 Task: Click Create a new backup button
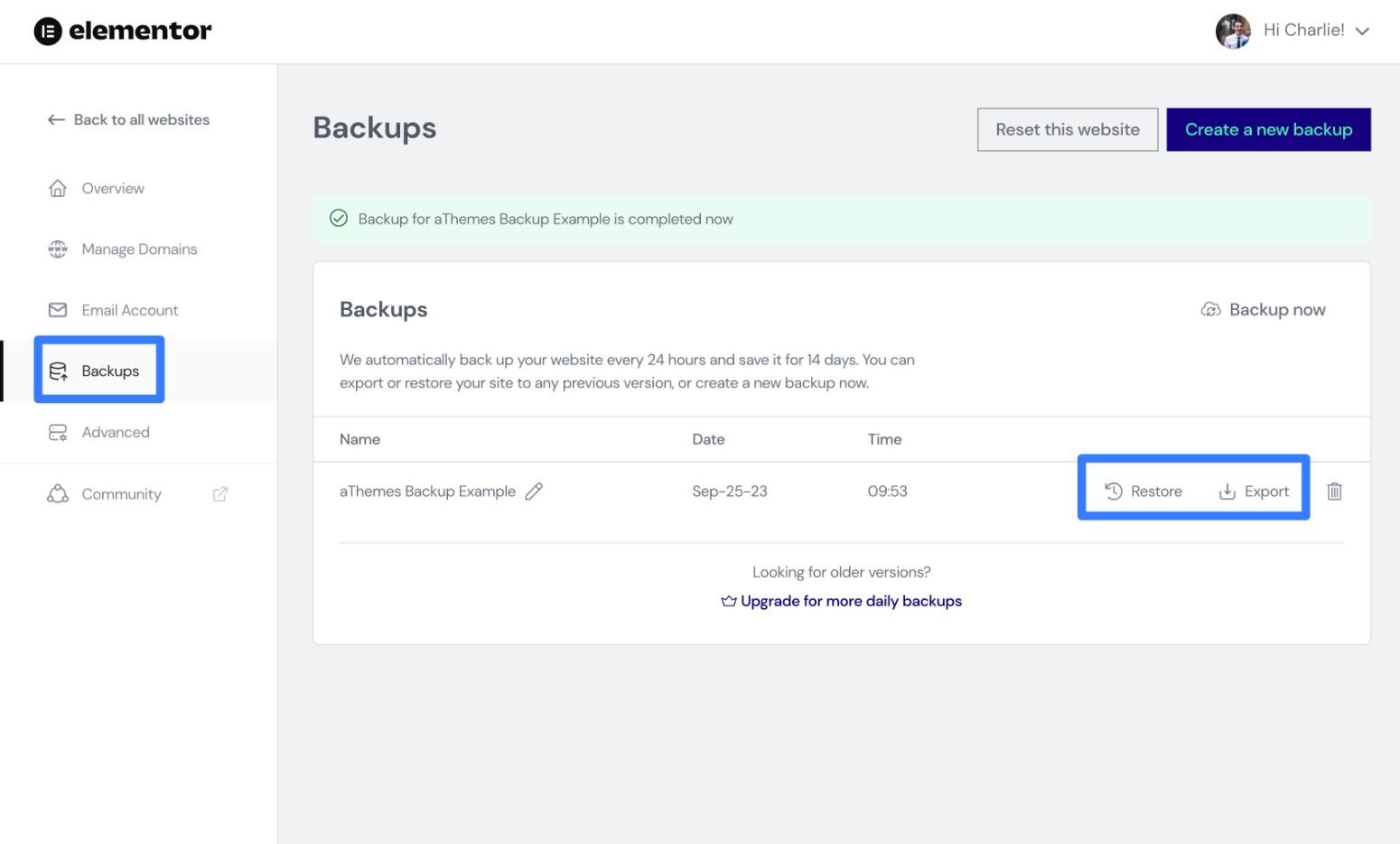pos(1268,129)
